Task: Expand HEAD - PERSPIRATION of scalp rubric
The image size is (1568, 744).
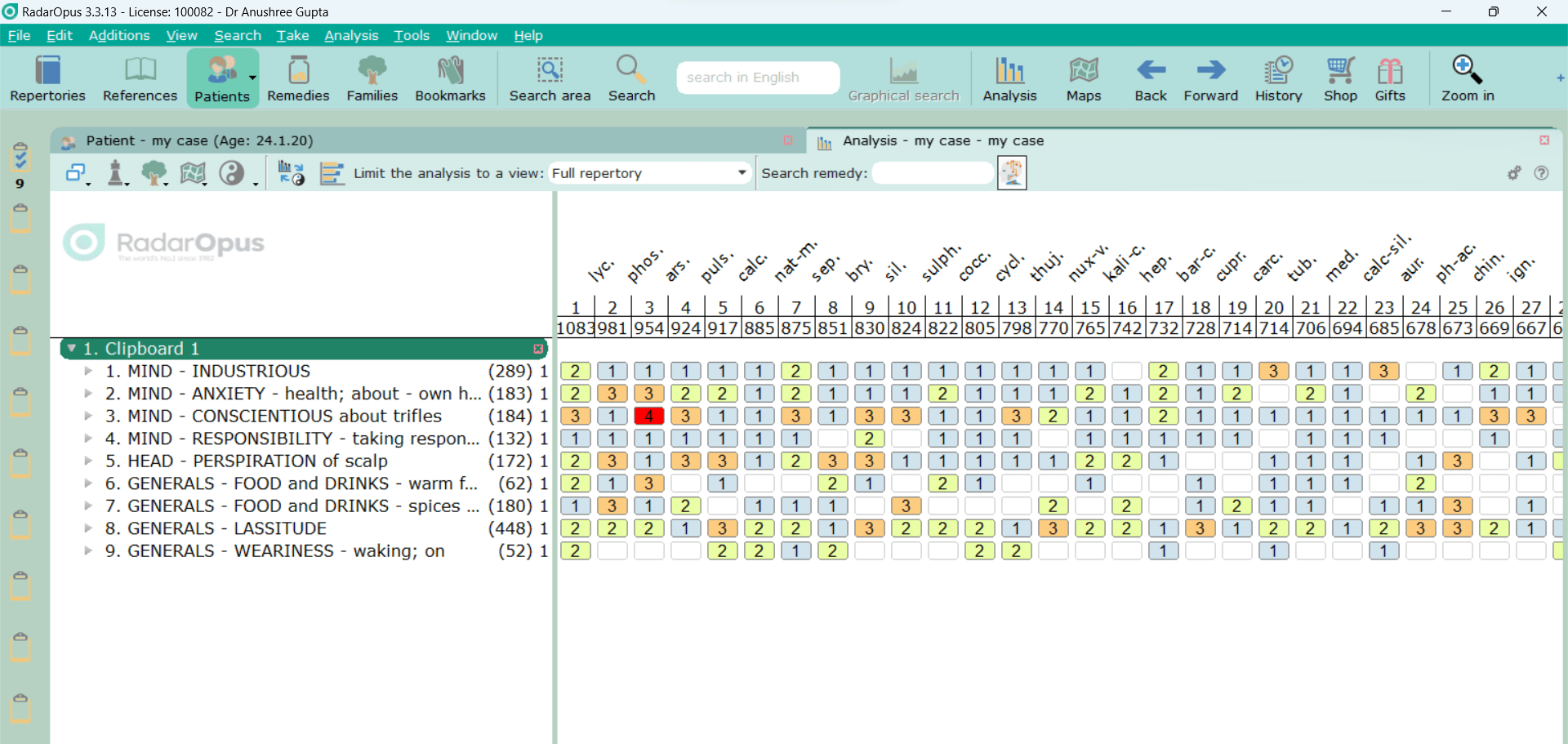Action: click(x=88, y=461)
